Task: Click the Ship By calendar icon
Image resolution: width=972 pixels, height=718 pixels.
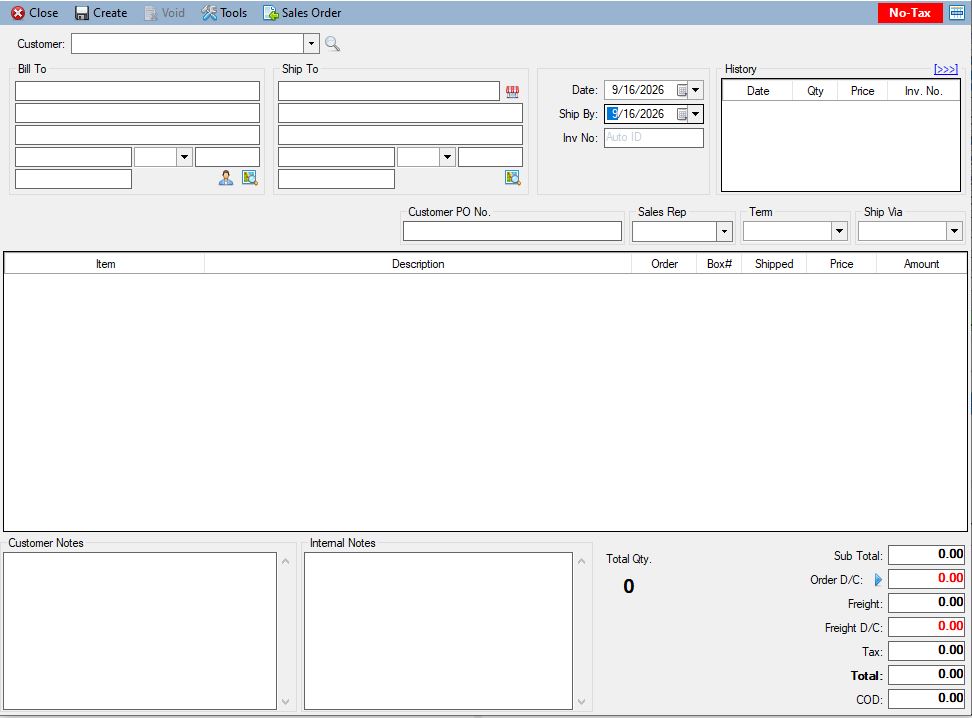Action: point(681,114)
